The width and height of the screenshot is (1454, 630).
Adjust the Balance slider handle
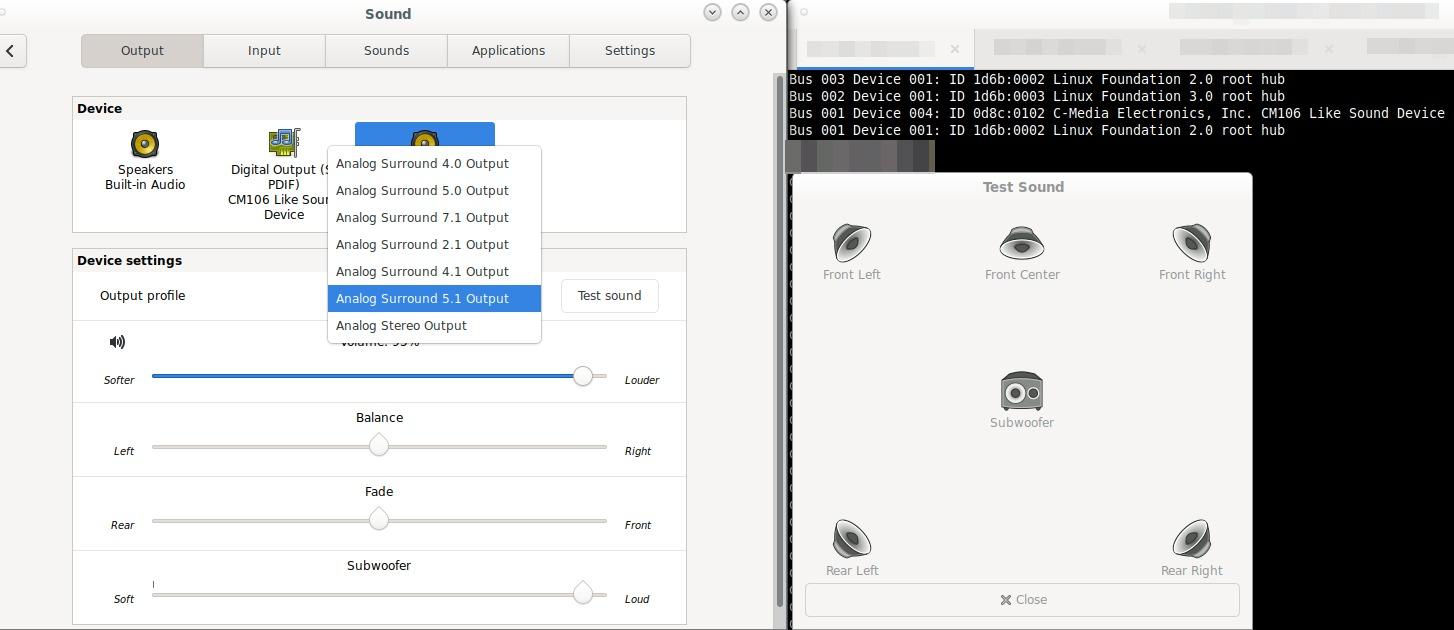379,446
